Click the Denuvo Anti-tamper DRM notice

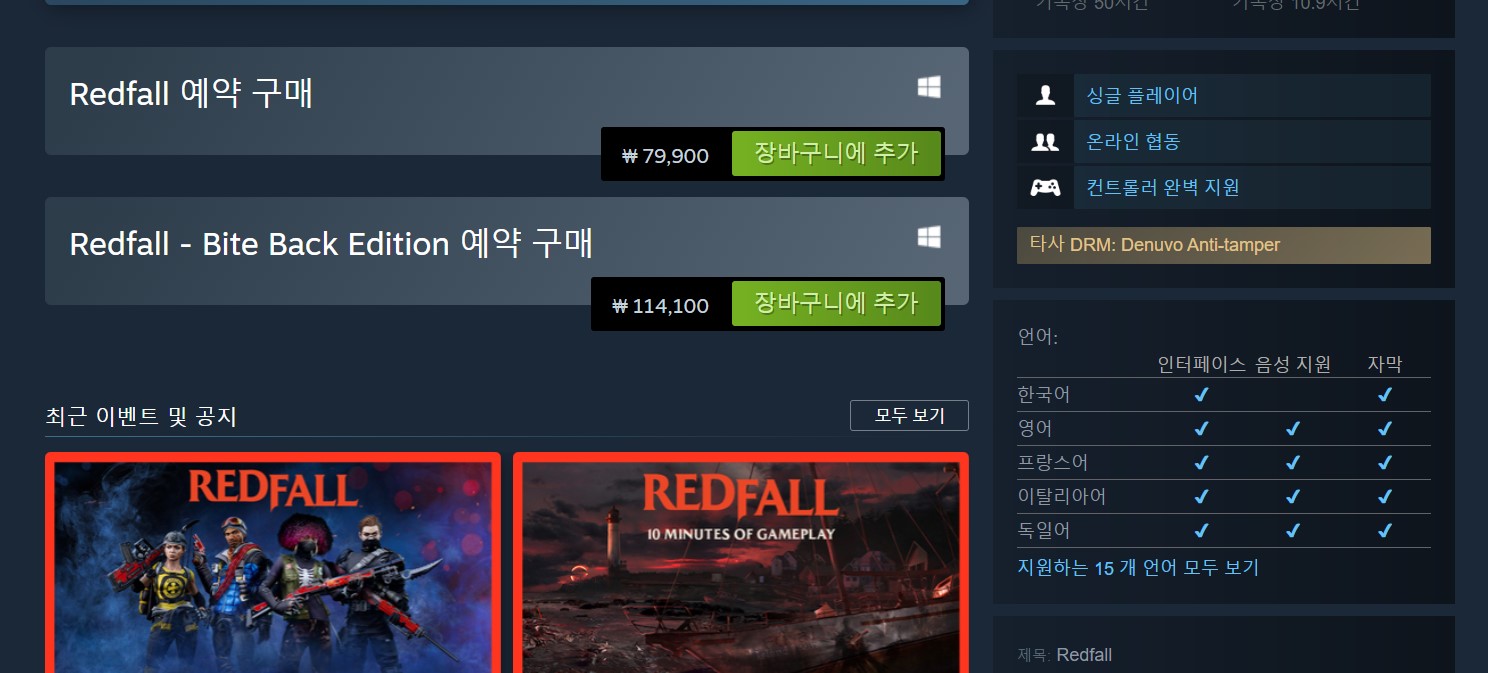pyautogui.click(x=1224, y=245)
